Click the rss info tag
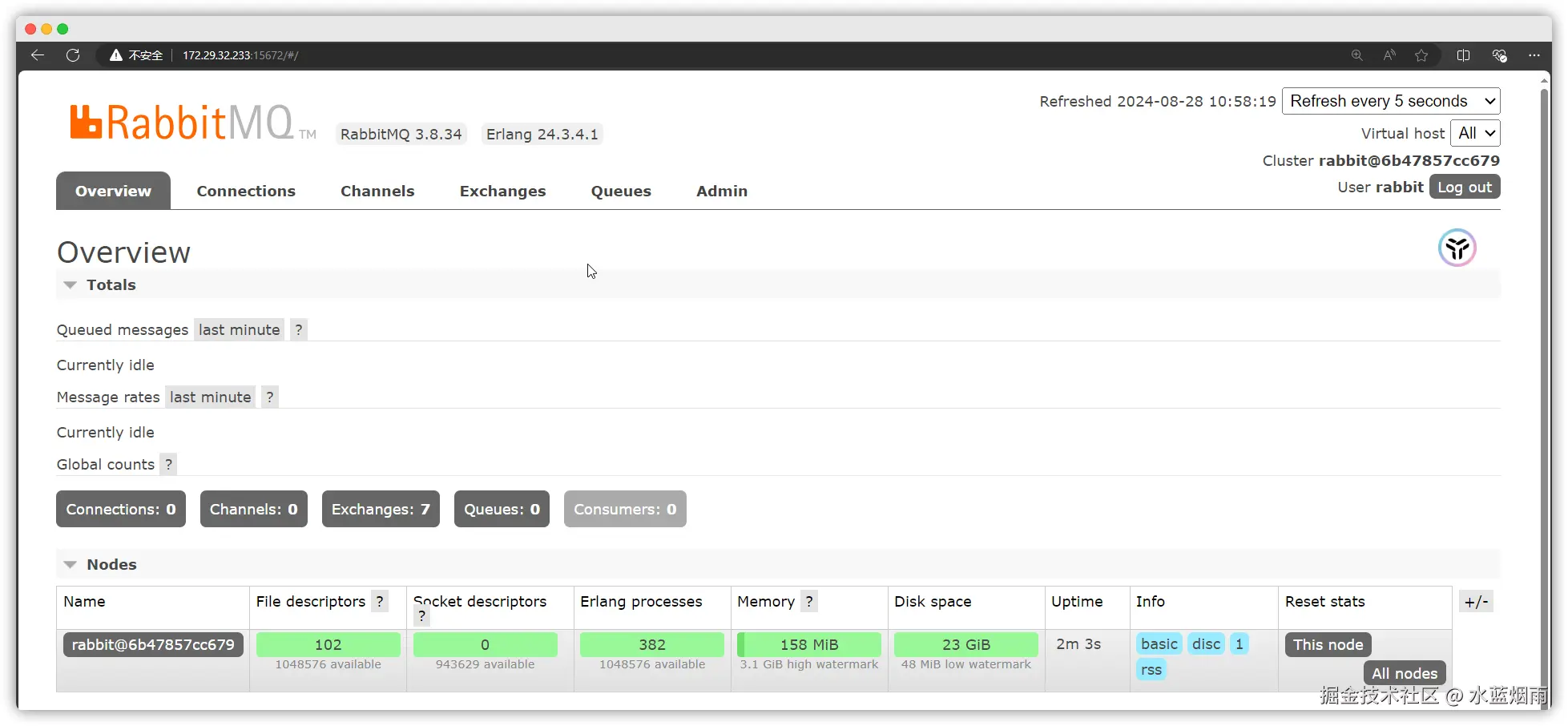1568x726 pixels. click(x=1151, y=670)
